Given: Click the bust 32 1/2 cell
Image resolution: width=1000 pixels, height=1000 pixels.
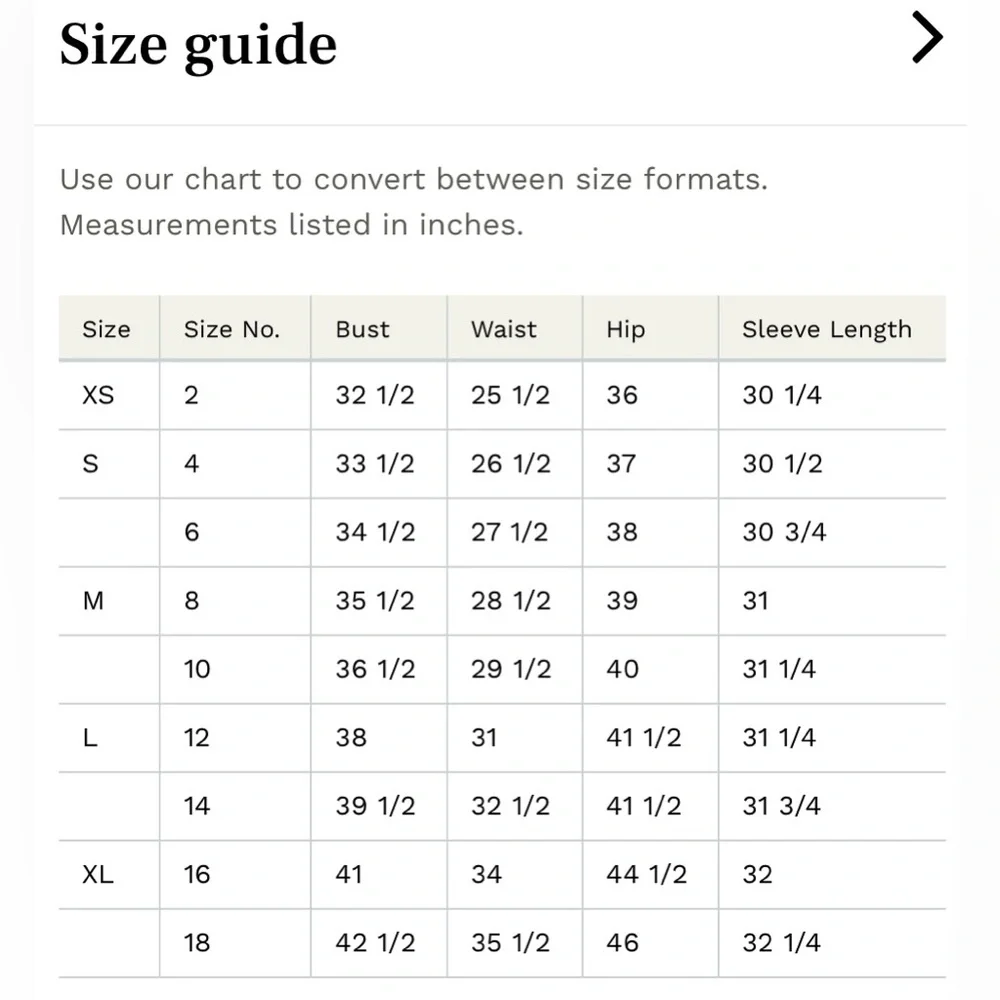Looking at the screenshot, I should [x=374, y=395].
